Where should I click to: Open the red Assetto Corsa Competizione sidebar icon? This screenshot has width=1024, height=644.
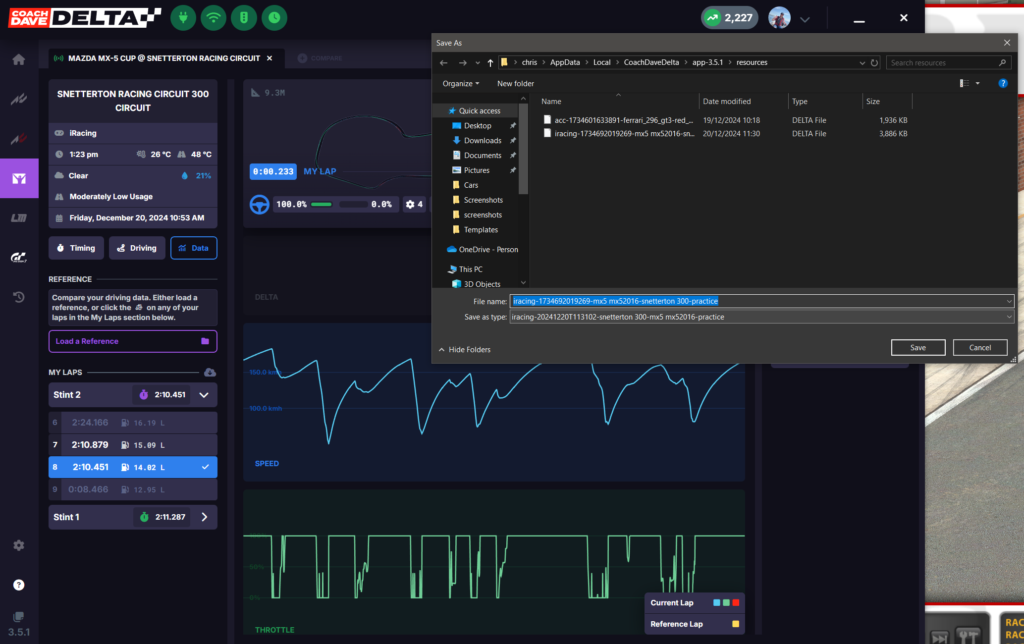click(18, 138)
